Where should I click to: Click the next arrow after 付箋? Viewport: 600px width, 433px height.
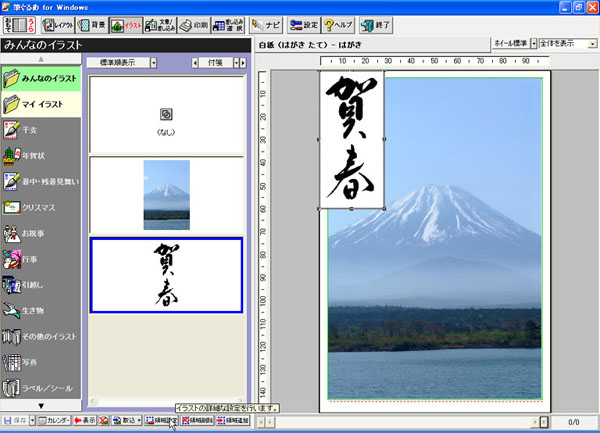pyautogui.click(x=243, y=63)
